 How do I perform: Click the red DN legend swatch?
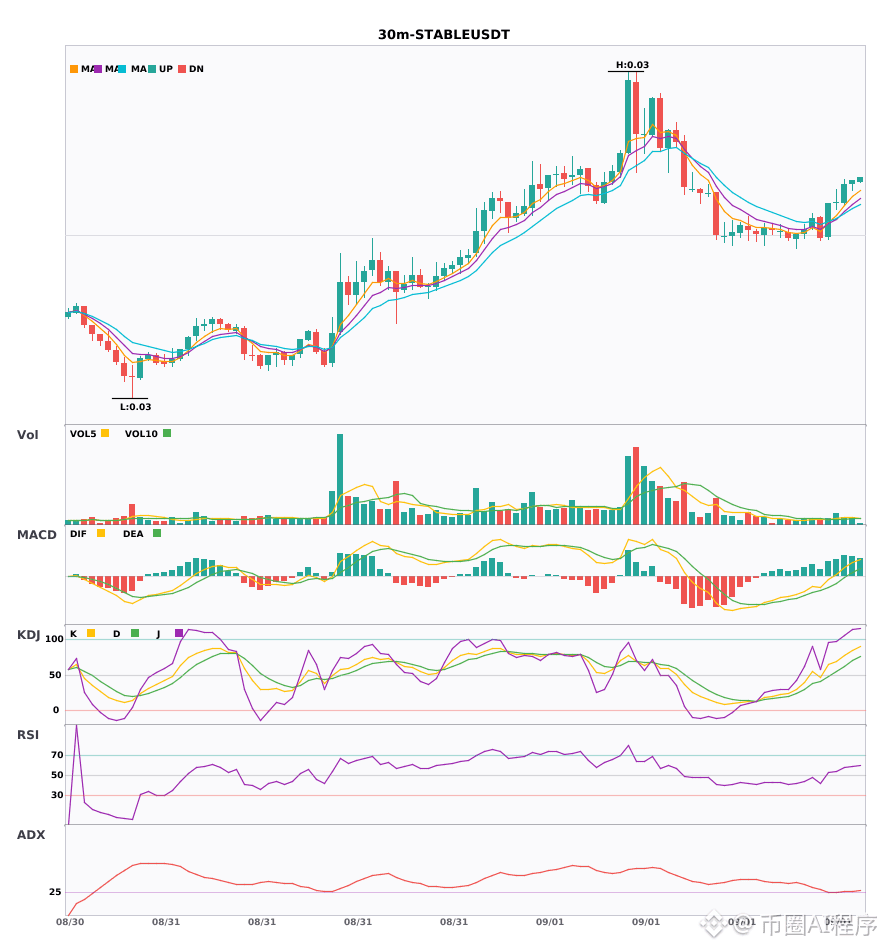182,69
